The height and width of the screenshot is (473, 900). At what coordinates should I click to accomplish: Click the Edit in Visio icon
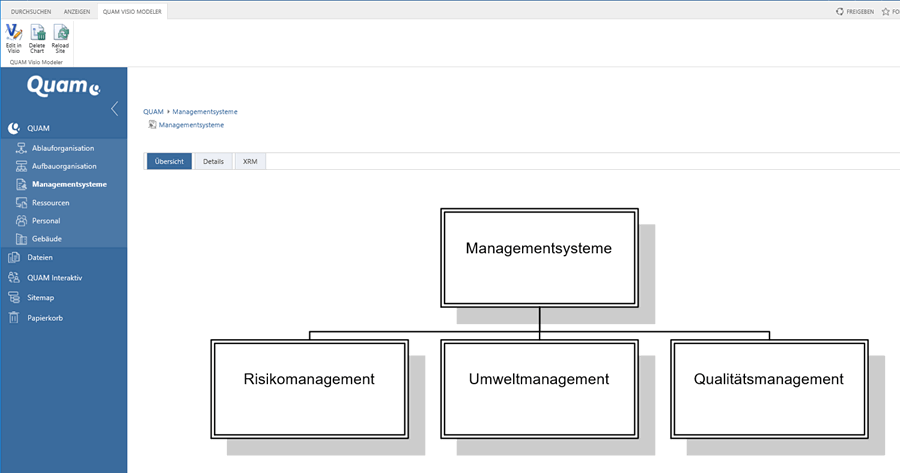tap(13, 33)
